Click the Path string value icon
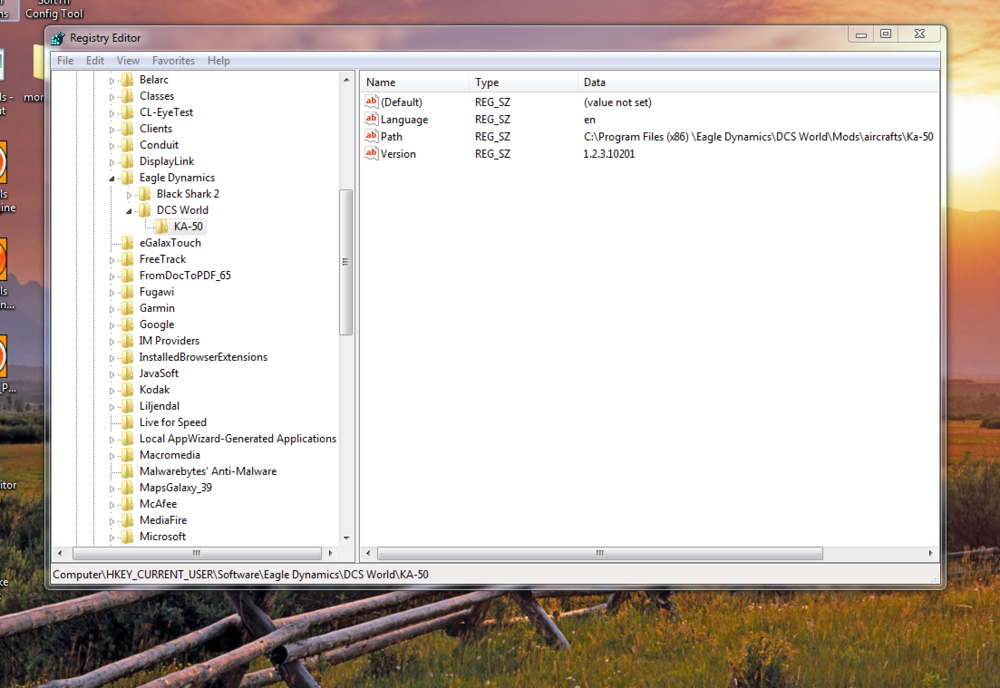The image size is (1000, 688). 372,136
